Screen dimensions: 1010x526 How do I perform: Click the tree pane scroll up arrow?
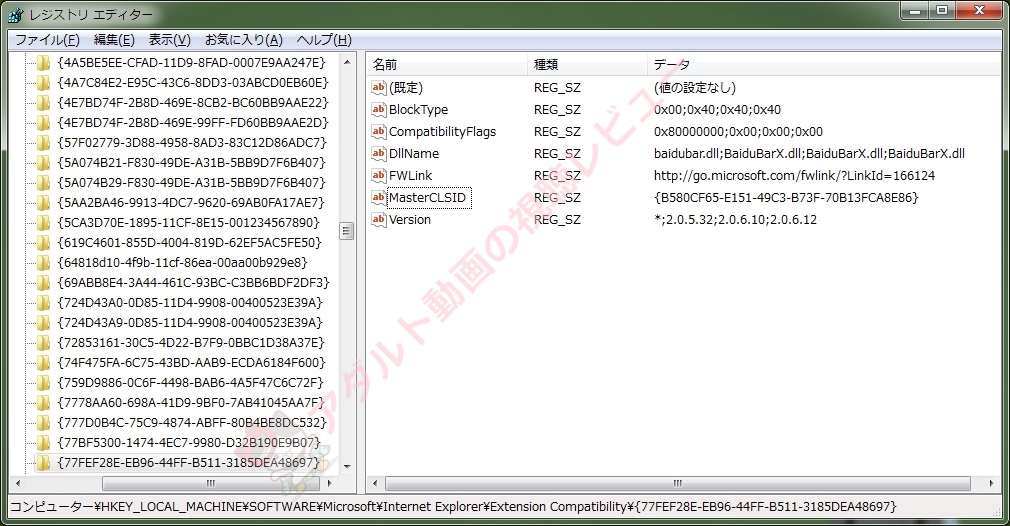coord(347,62)
